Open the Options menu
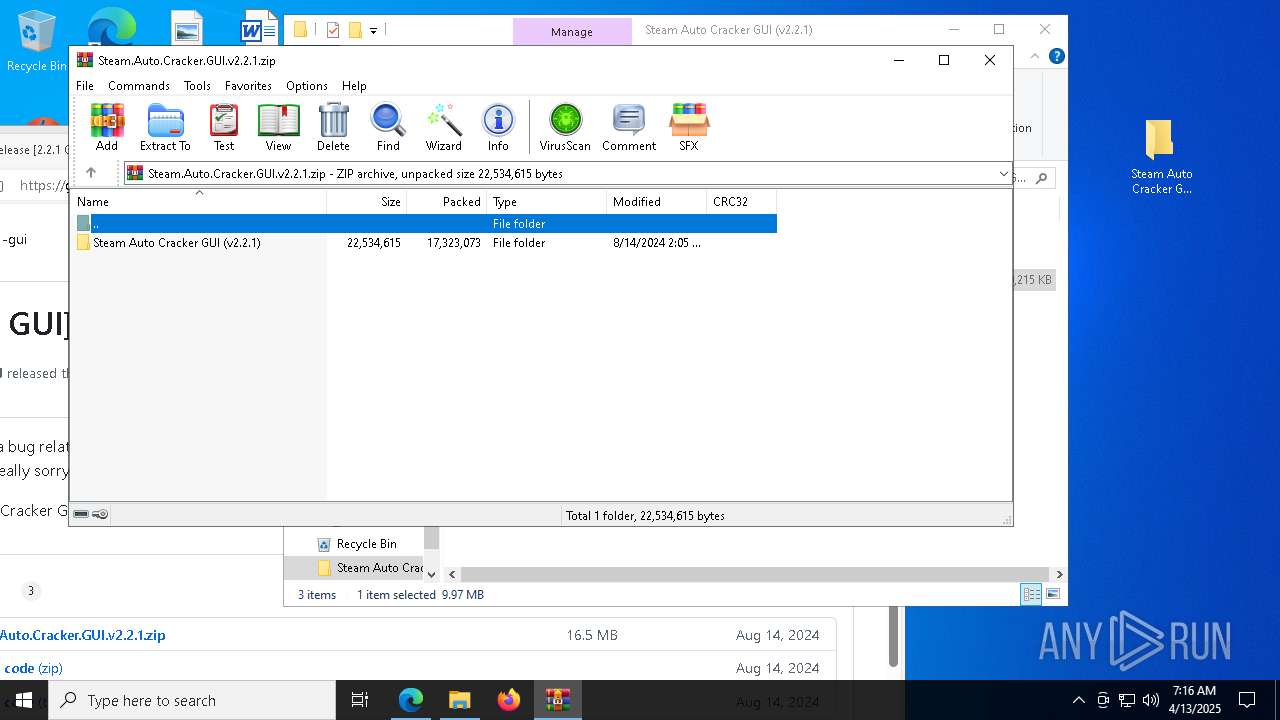The height and width of the screenshot is (720, 1280). (x=307, y=86)
